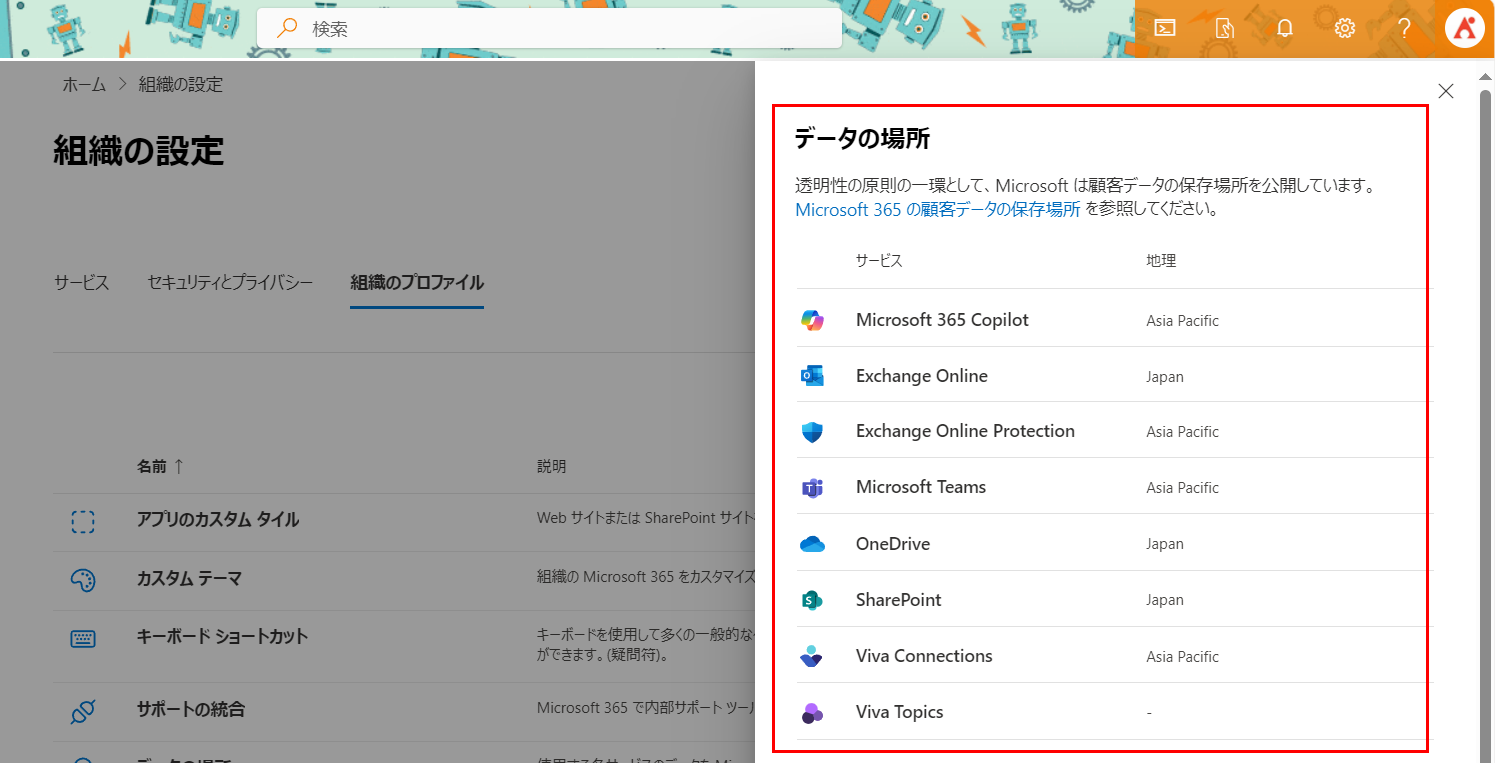Click the Microsoft 365 Copilot icon
1495x763 pixels.
coord(812,320)
